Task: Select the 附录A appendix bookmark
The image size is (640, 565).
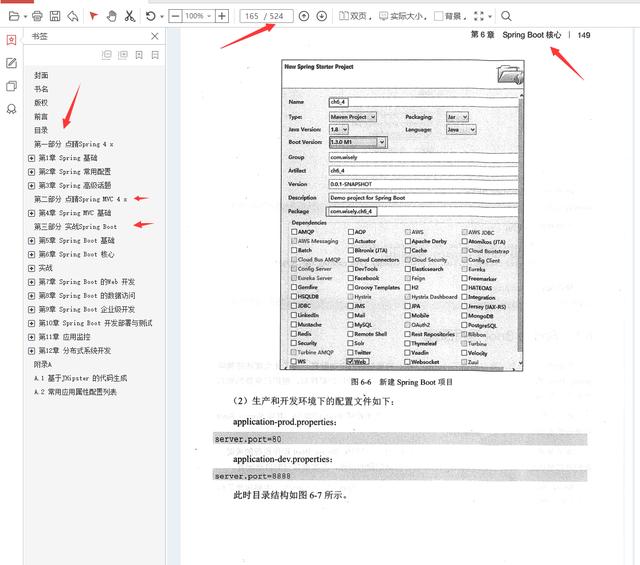Action: click(x=43, y=365)
